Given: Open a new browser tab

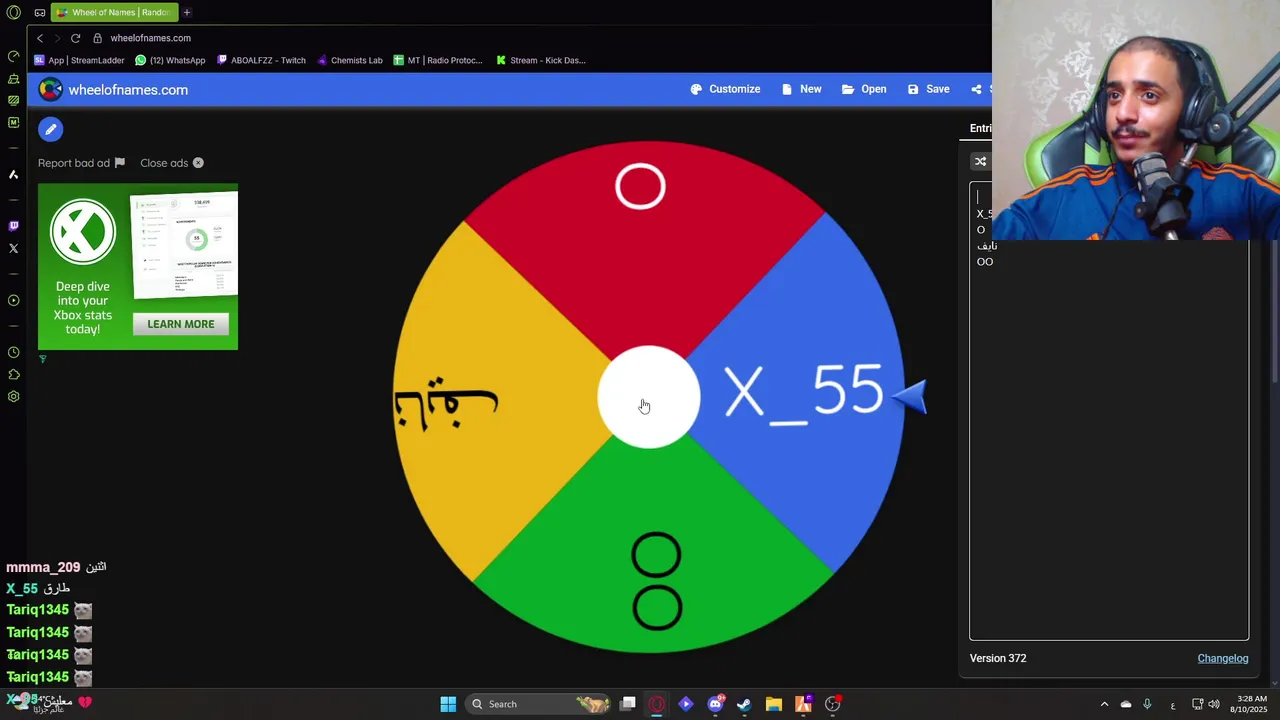Looking at the screenshot, I should (187, 13).
